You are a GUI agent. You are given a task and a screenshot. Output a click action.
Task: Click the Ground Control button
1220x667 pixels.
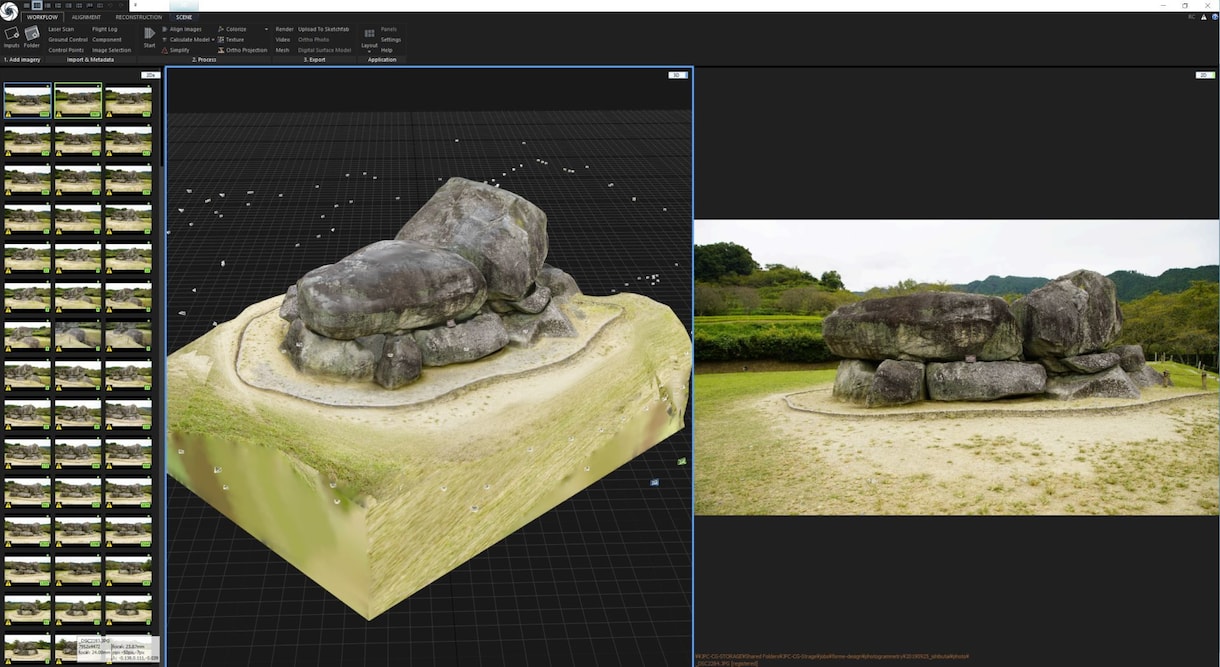coord(68,40)
